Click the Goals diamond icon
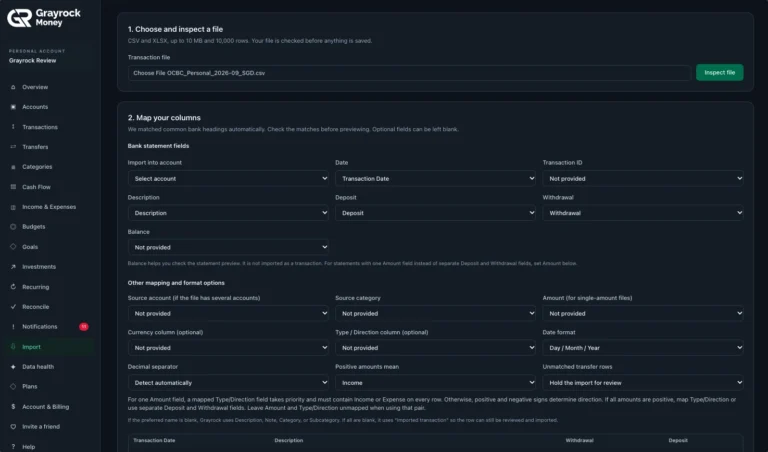 [13, 247]
